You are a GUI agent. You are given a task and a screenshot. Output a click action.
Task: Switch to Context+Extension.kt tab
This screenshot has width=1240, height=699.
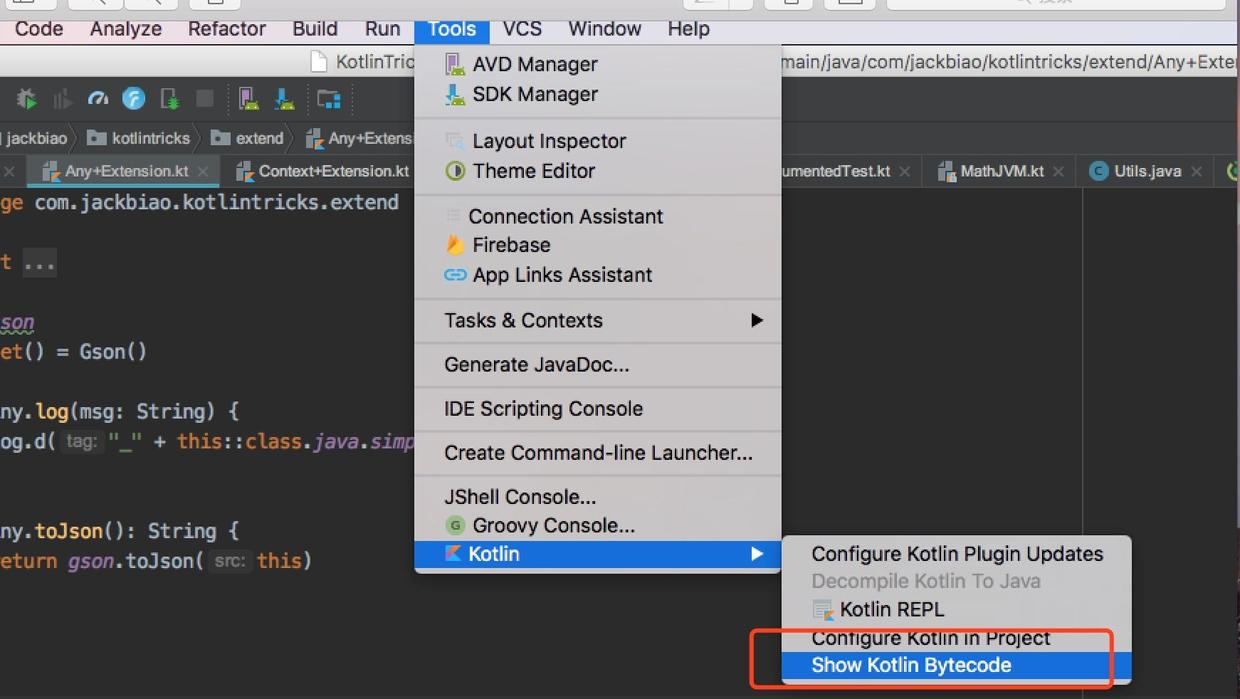pos(322,171)
